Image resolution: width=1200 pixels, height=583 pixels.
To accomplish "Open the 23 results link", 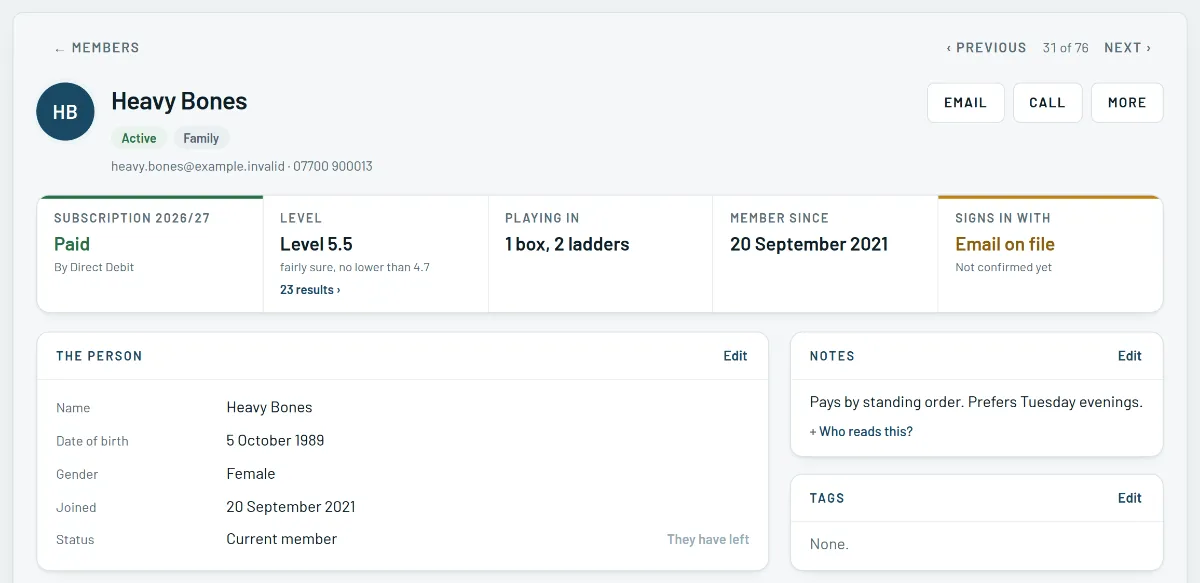I will [x=310, y=290].
